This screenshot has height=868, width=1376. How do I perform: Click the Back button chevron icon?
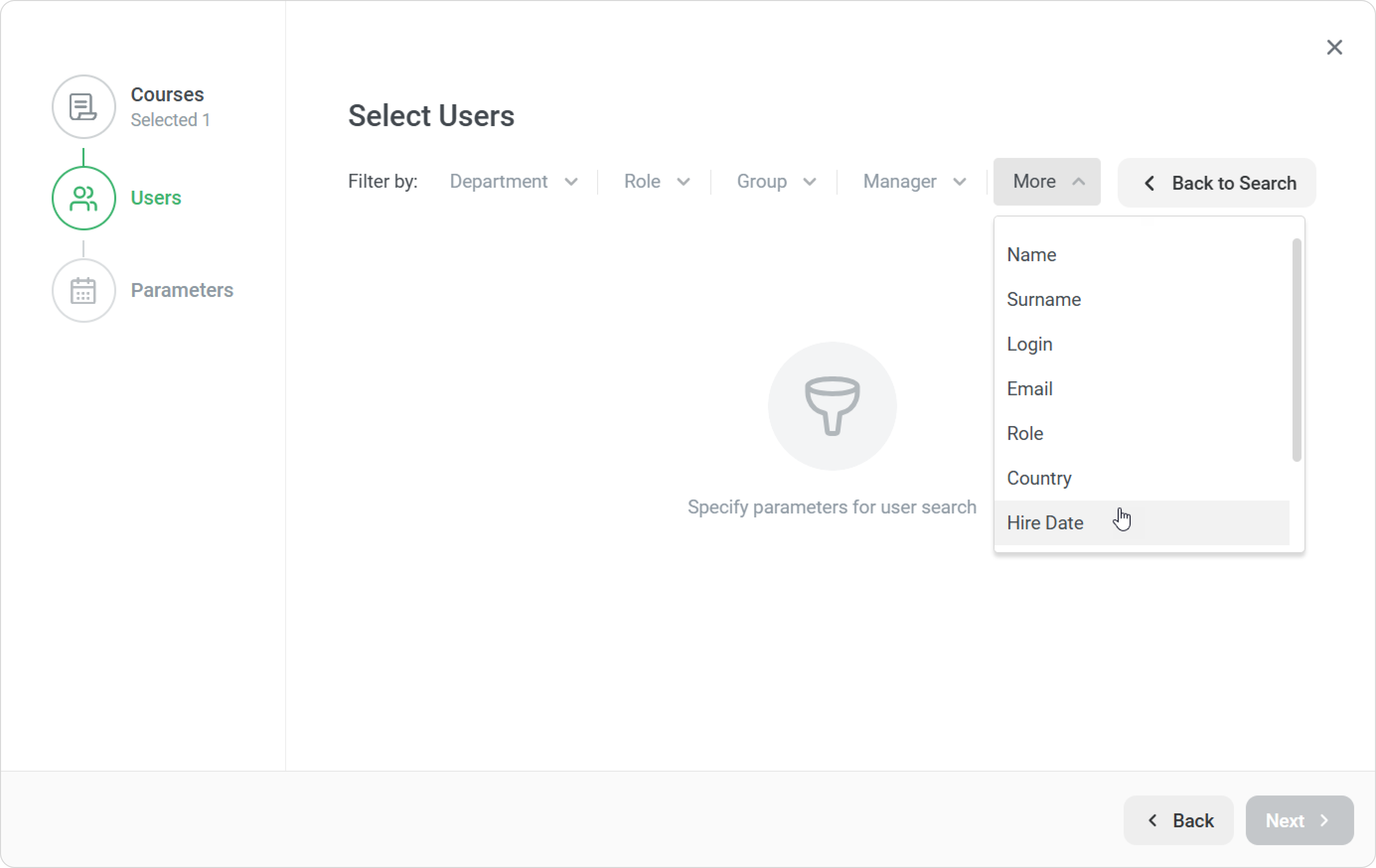(1153, 821)
